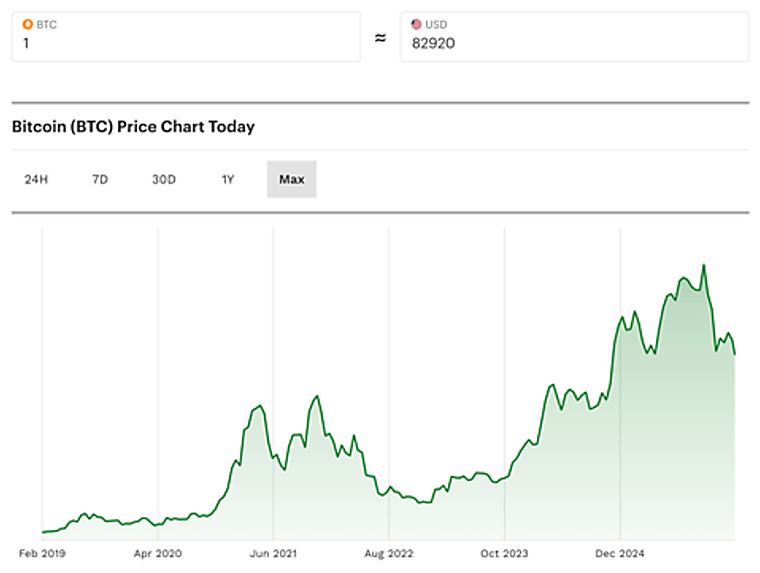760x573 pixels.
Task: Click the 'Aug 2022' axis label
Action: tap(389, 553)
